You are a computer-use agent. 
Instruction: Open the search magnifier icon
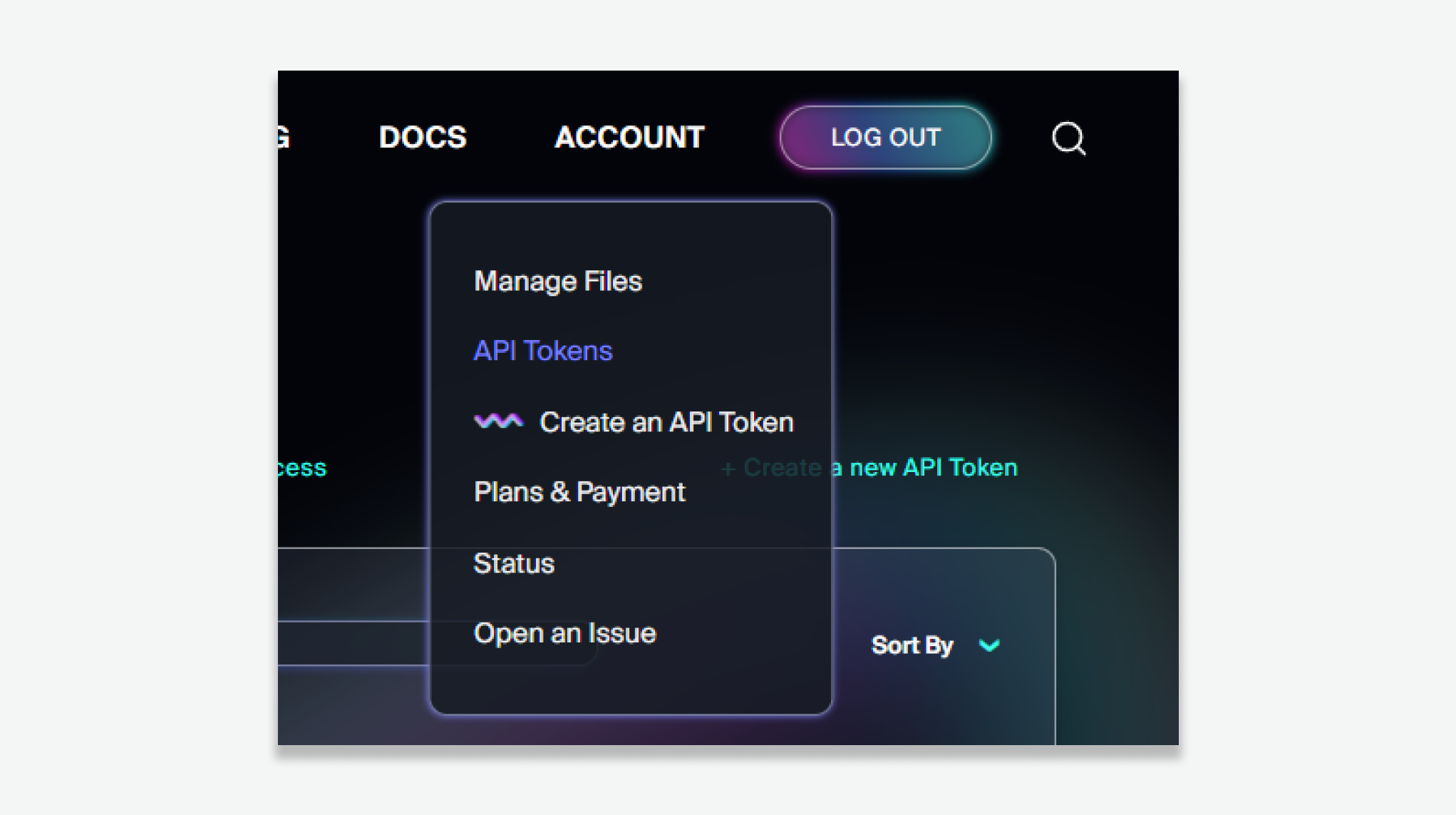pos(1068,138)
